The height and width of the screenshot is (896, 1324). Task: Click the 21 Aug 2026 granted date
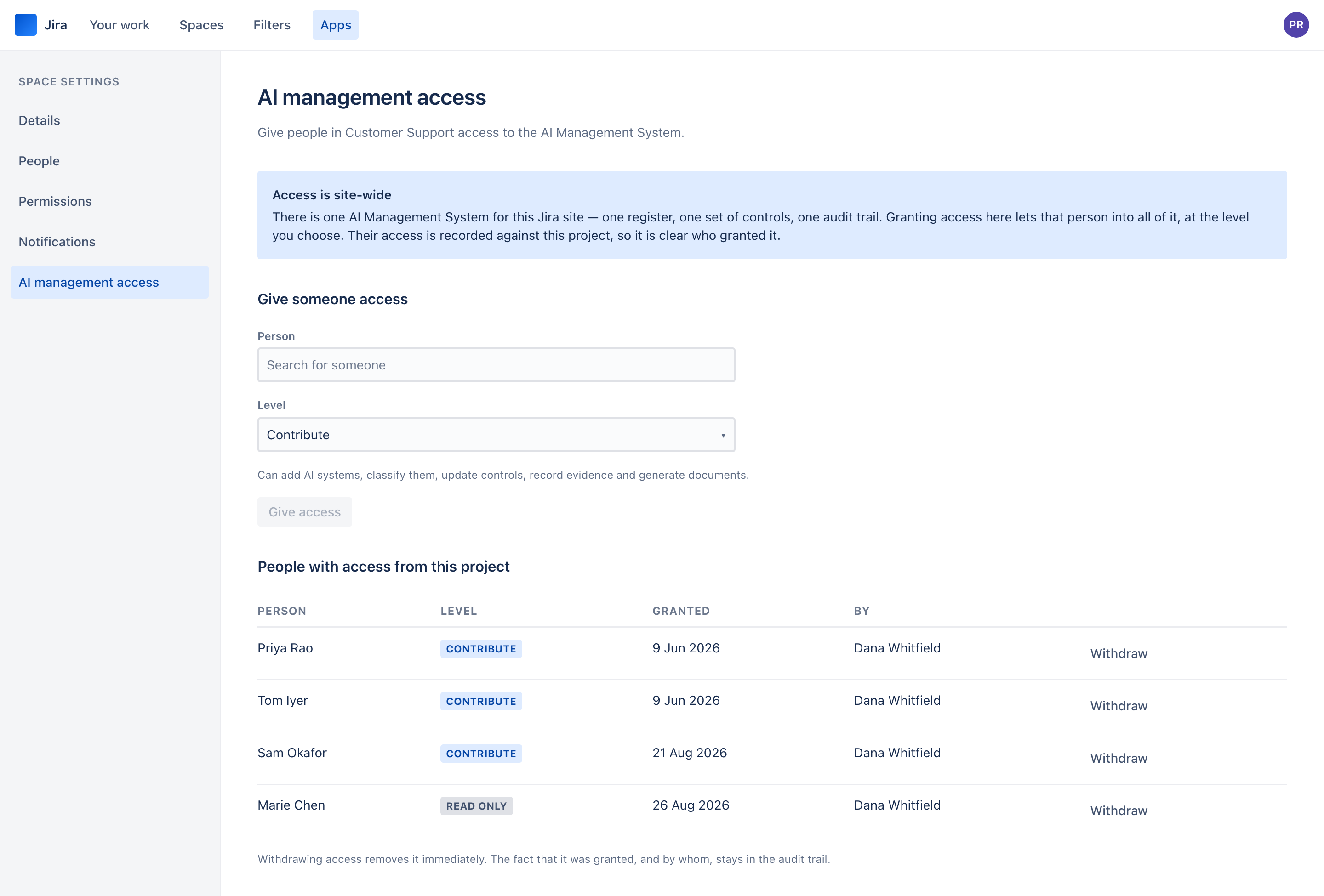[x=689, y=753]
